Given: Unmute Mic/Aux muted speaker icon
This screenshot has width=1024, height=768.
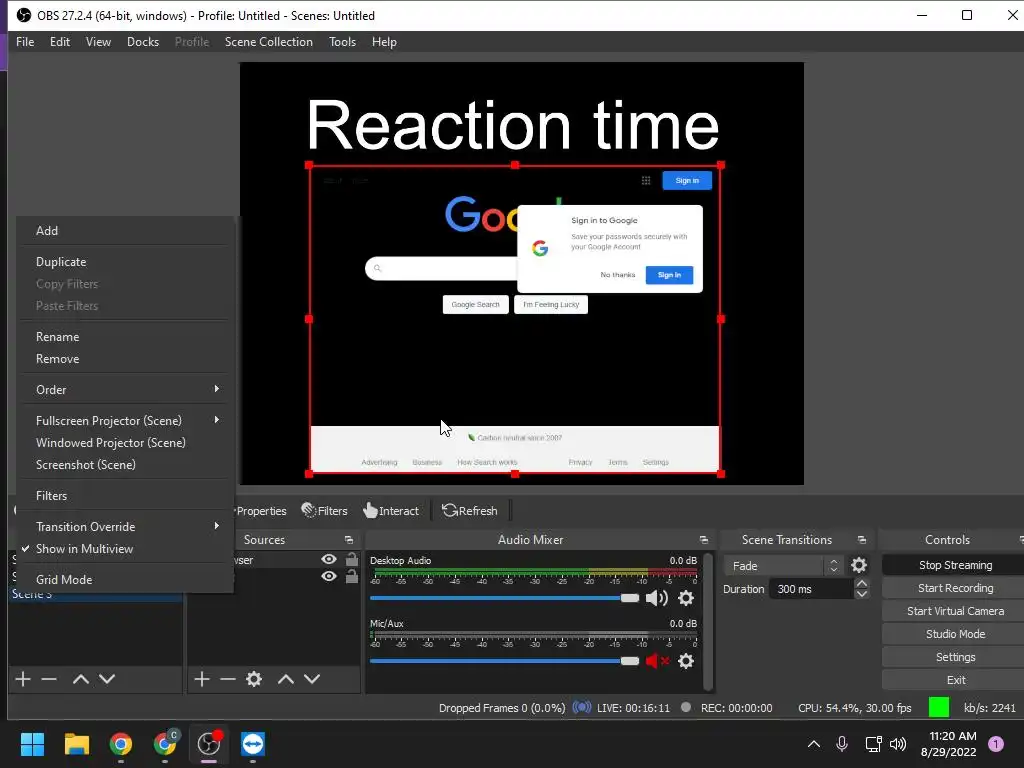Looking at the screenshot, I should [657, 661].
